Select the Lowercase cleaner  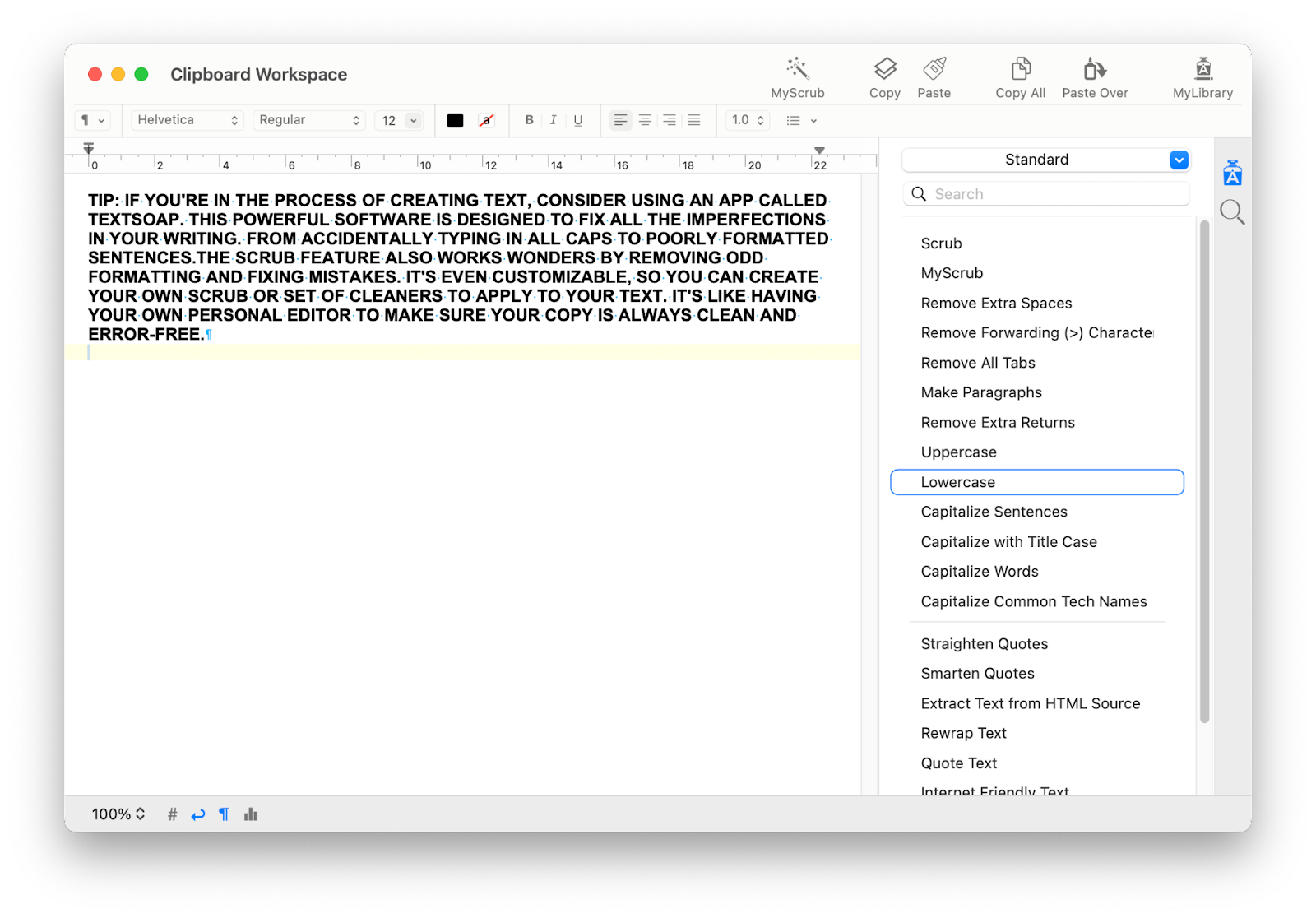pyautogui.click(x=957, y=482)
